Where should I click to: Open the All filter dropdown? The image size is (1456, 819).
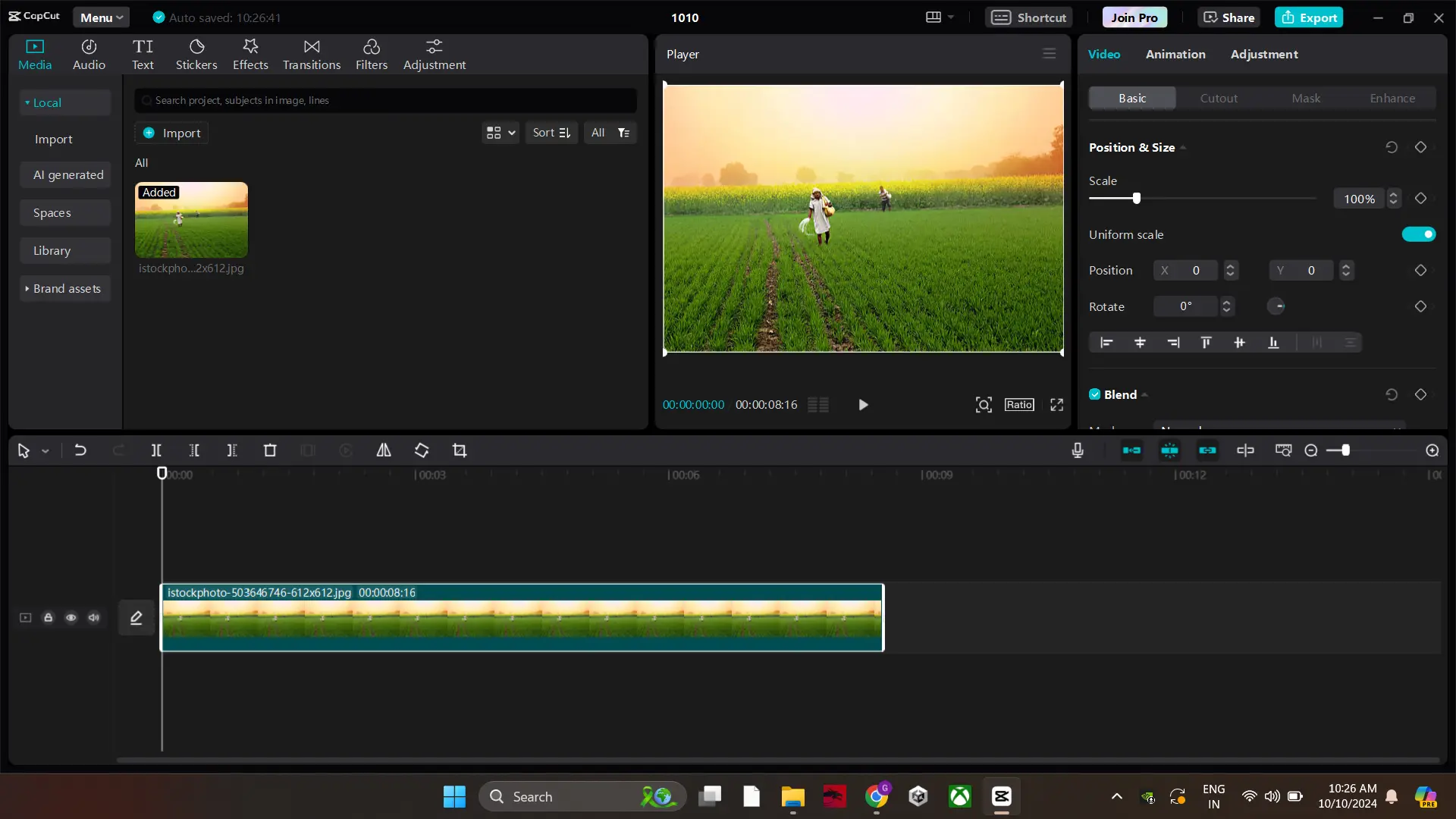click(610, 133)
